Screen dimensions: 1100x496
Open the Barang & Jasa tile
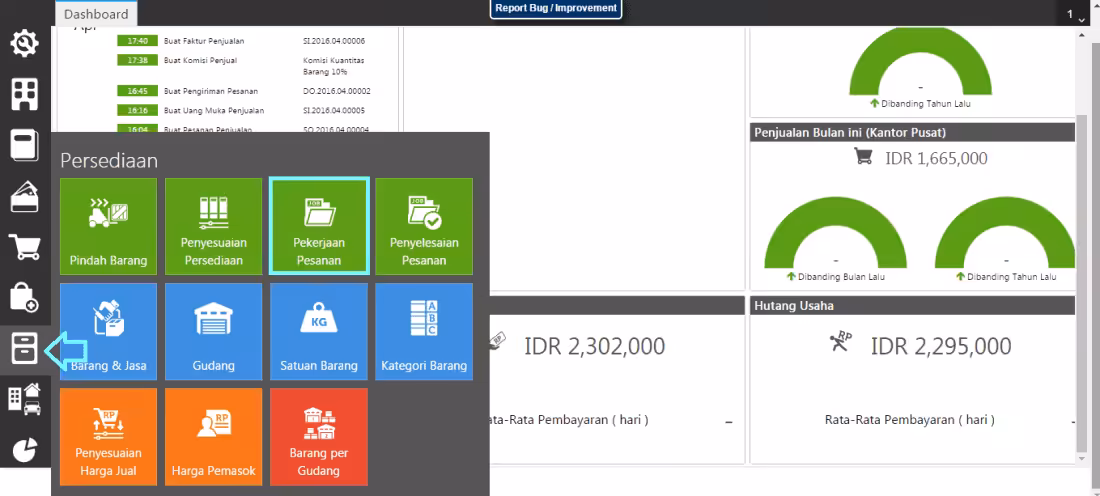(108, 331)
